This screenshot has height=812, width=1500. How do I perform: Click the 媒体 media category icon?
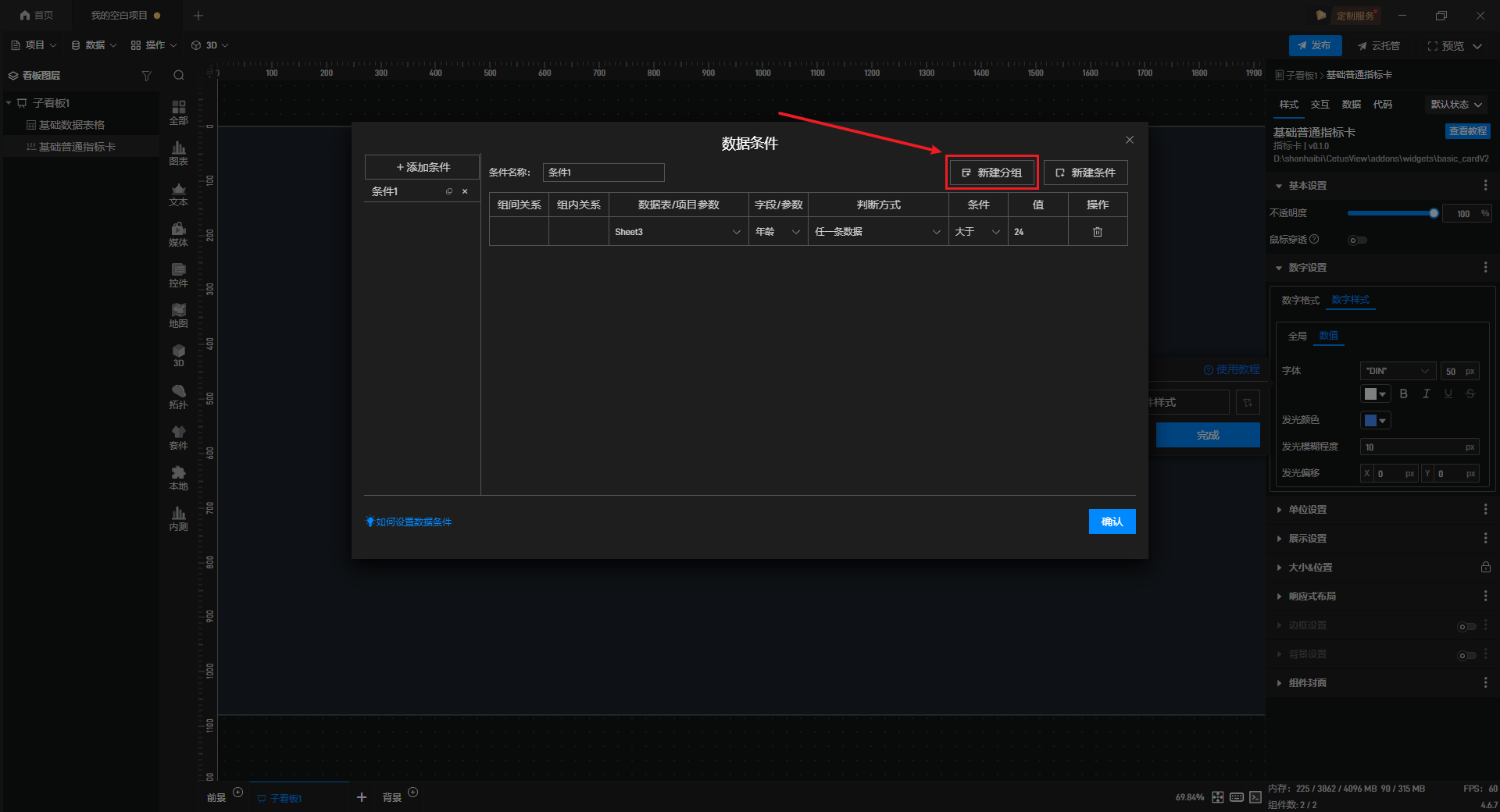tap(178, 233)
